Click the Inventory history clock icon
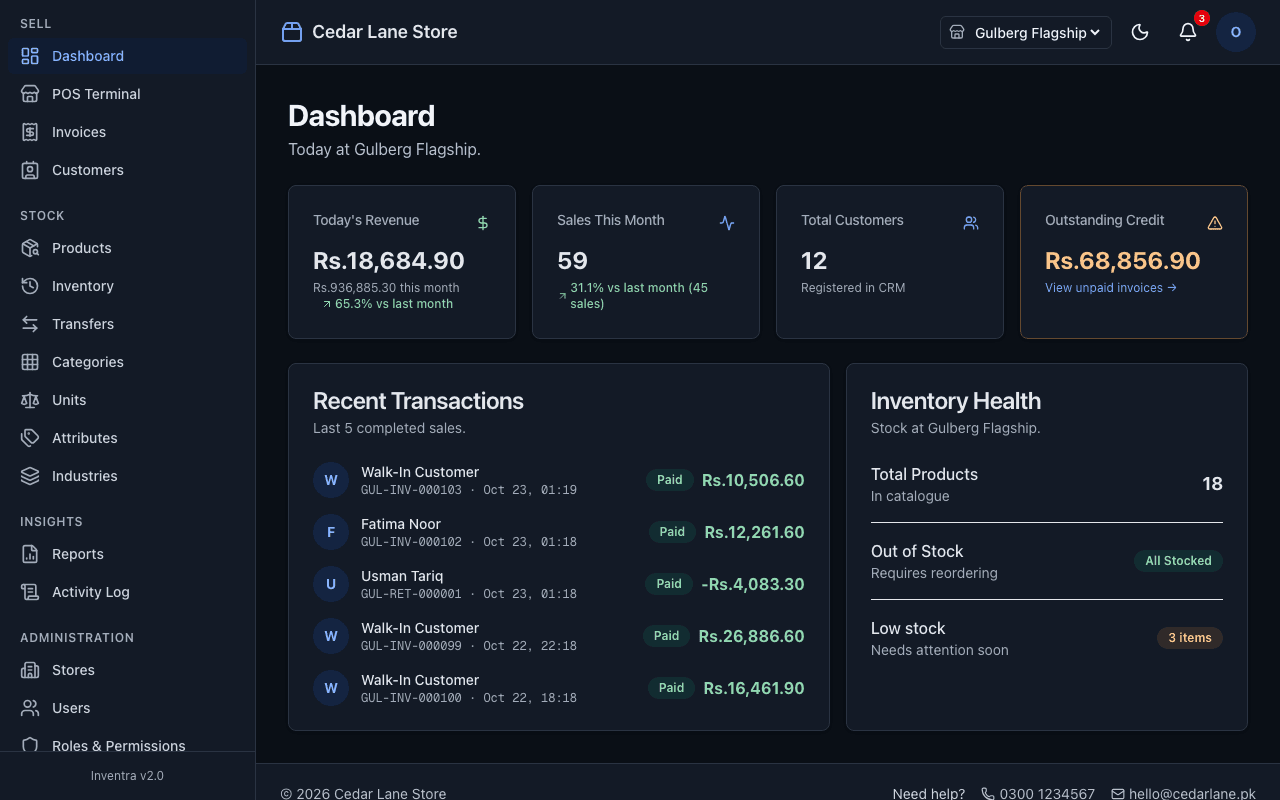Screen dimensions: 1280x800 tap(30, 286)
